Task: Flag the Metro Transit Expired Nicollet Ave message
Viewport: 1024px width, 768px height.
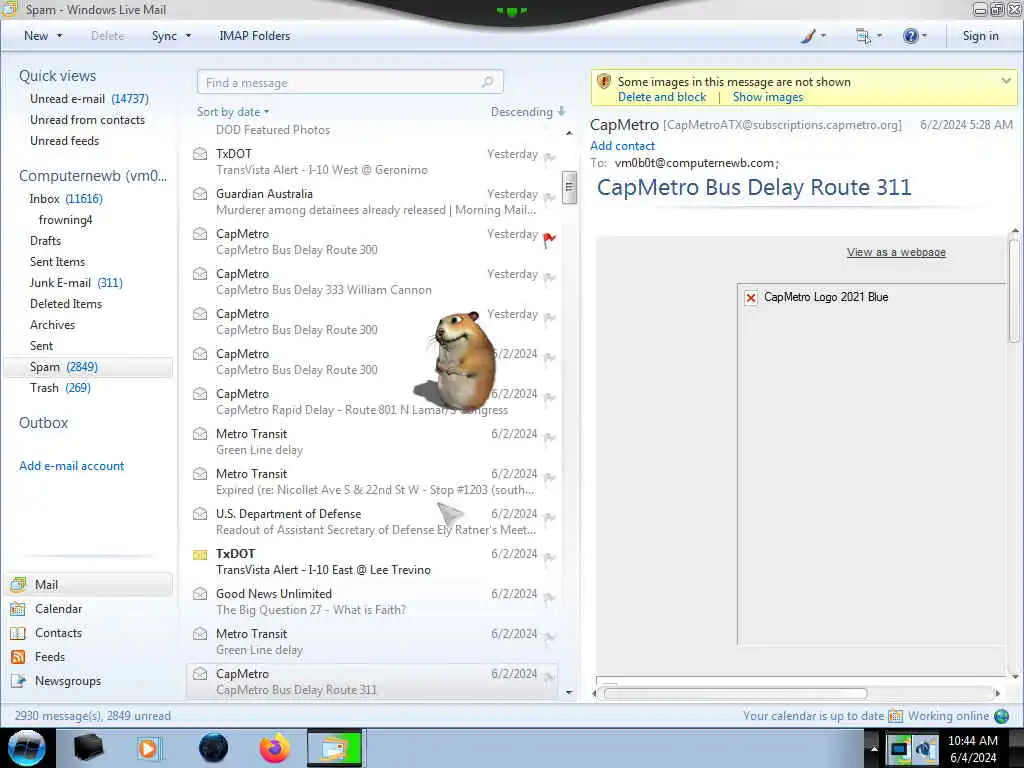Action: point(550,478)
